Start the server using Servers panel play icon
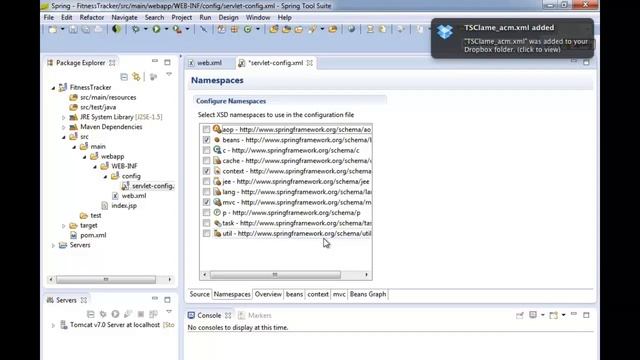The image size is (640, 360). pos(116,314)
